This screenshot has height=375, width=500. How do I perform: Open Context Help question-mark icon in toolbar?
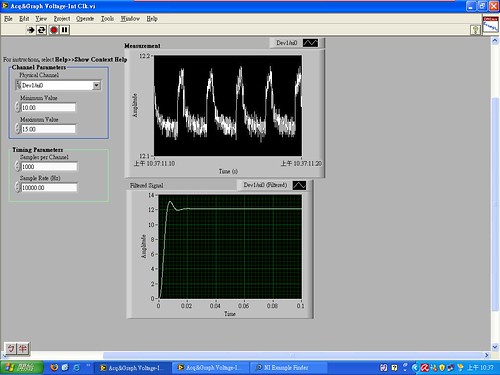(x=475, y=30)
